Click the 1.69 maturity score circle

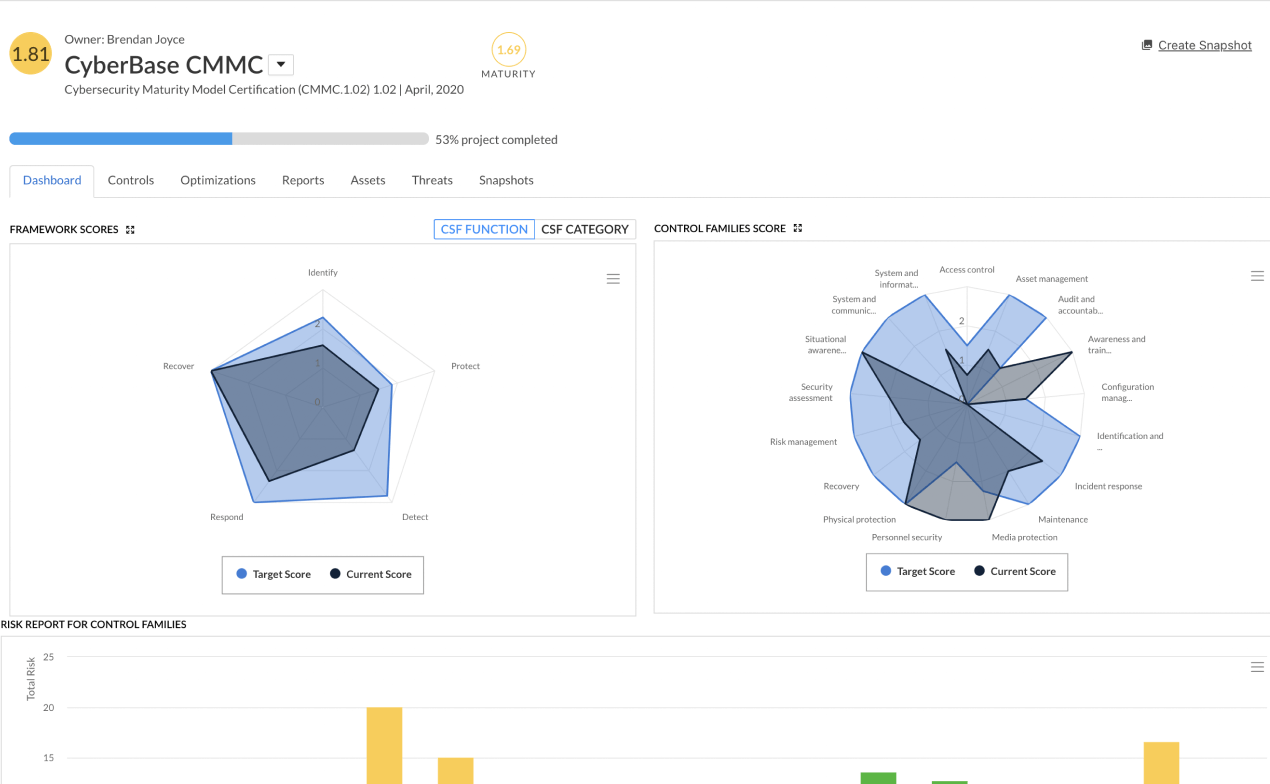click(508, 50)
